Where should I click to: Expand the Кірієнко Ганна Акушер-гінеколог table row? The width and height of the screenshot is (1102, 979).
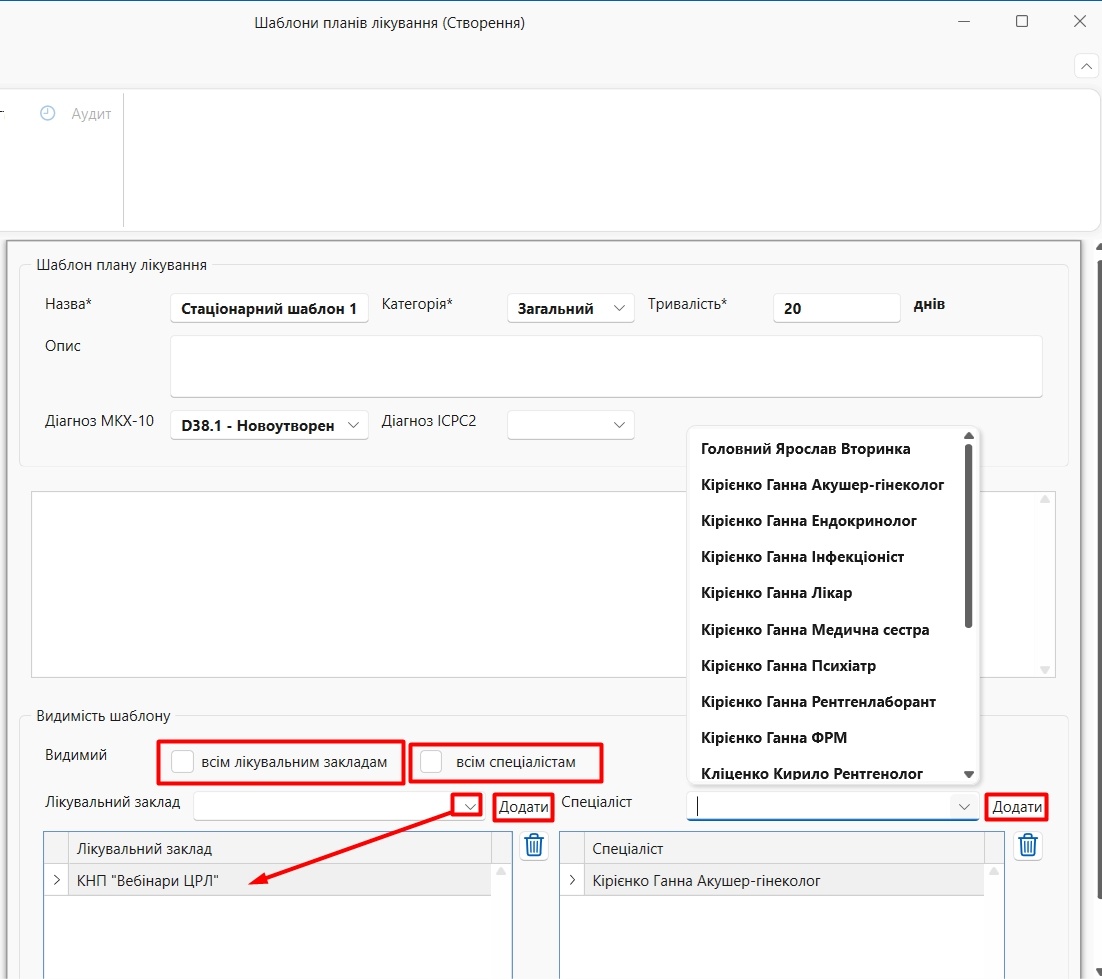(x=572, y=880)
